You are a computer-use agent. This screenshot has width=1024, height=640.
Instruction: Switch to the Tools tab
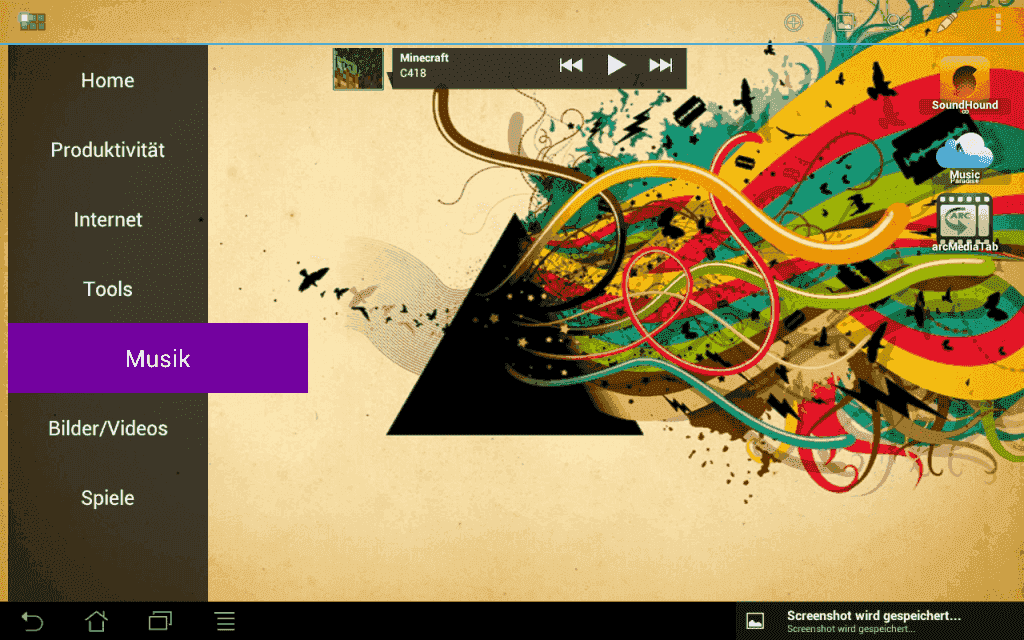pos(108,289)
